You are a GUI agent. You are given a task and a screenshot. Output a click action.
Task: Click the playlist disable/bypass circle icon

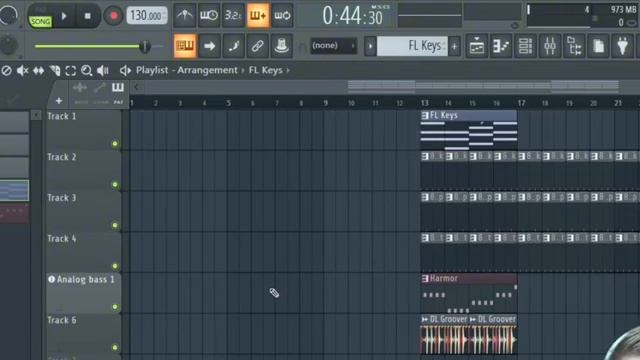[x=6, y=71]
